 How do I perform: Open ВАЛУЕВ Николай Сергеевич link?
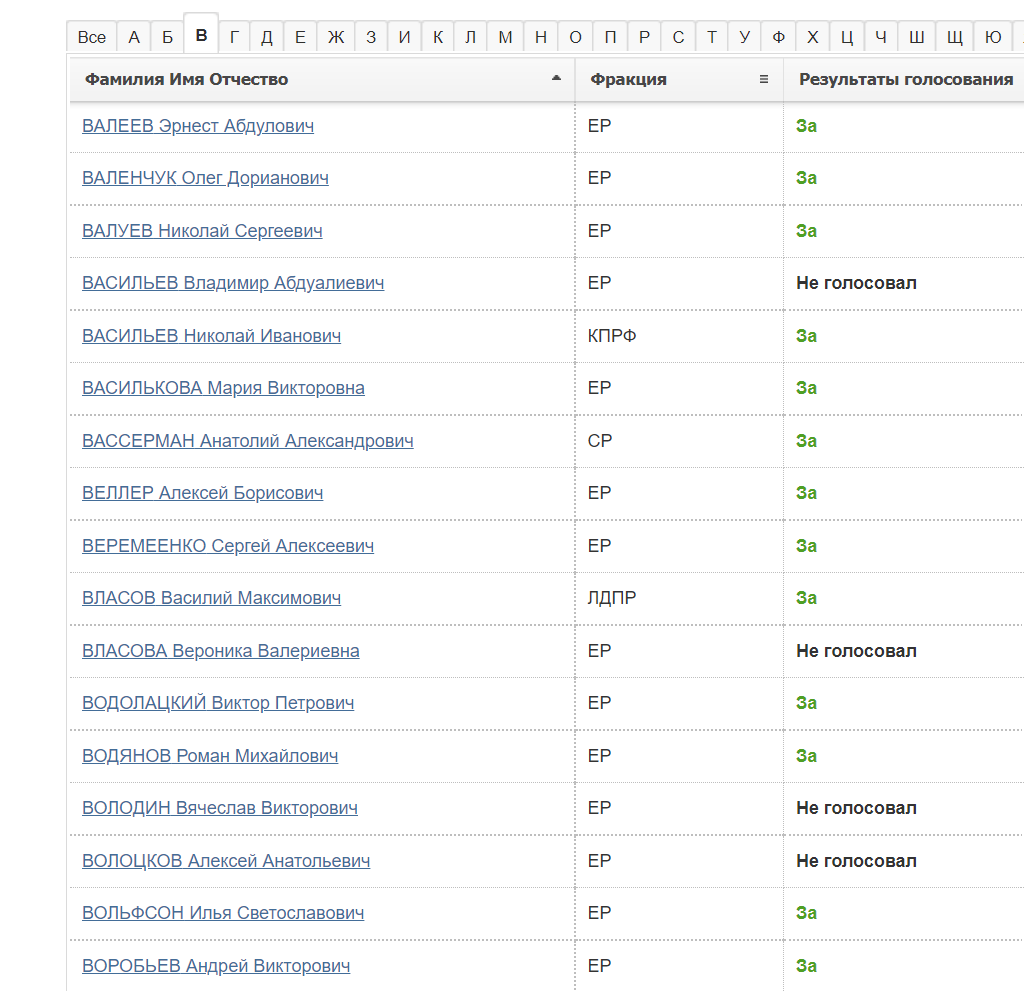coord(202,231)
